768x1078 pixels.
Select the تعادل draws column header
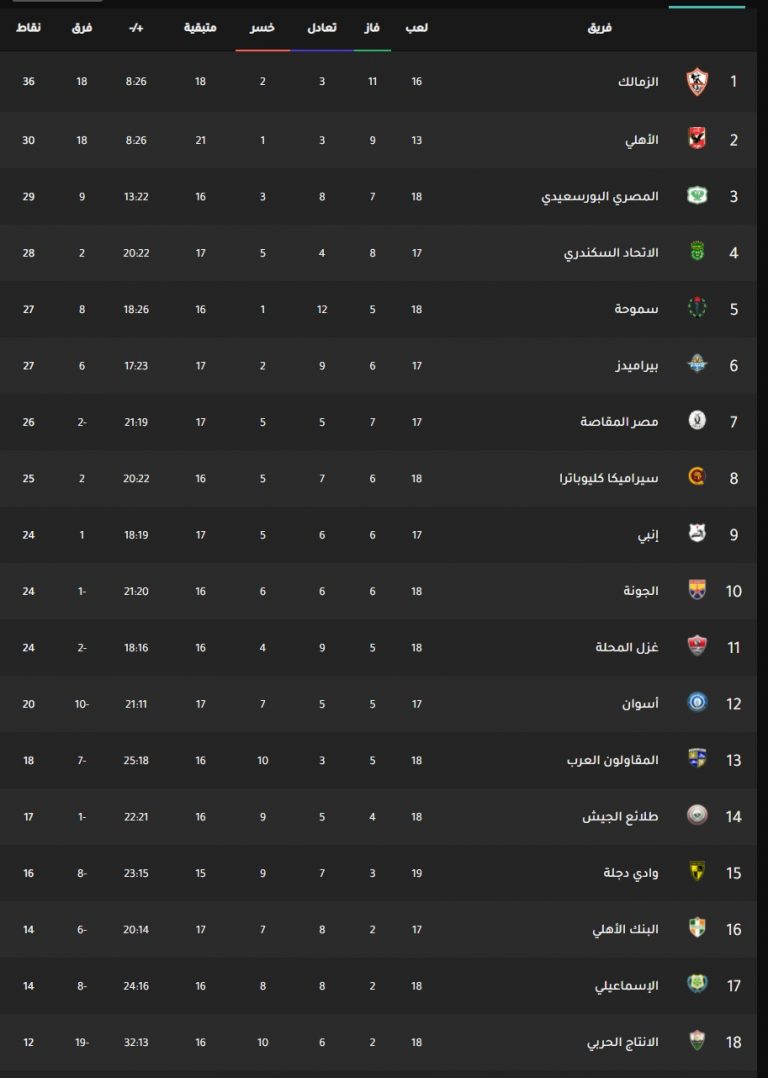[322, 28]
